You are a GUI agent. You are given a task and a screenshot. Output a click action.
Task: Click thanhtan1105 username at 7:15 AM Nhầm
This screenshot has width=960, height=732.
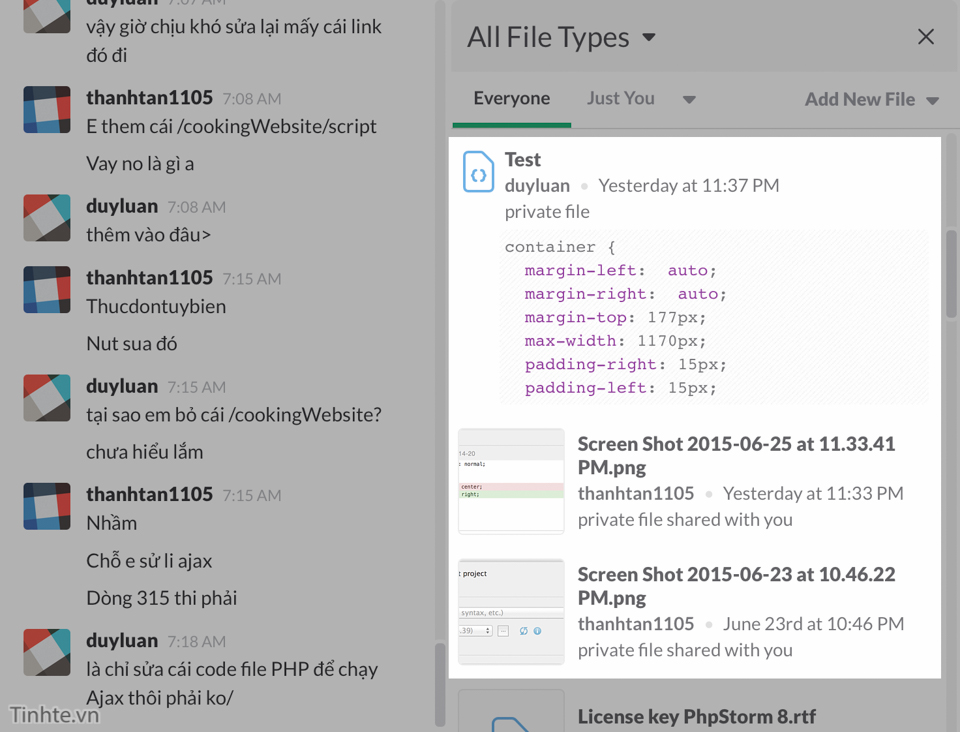(x=149, y=494)
